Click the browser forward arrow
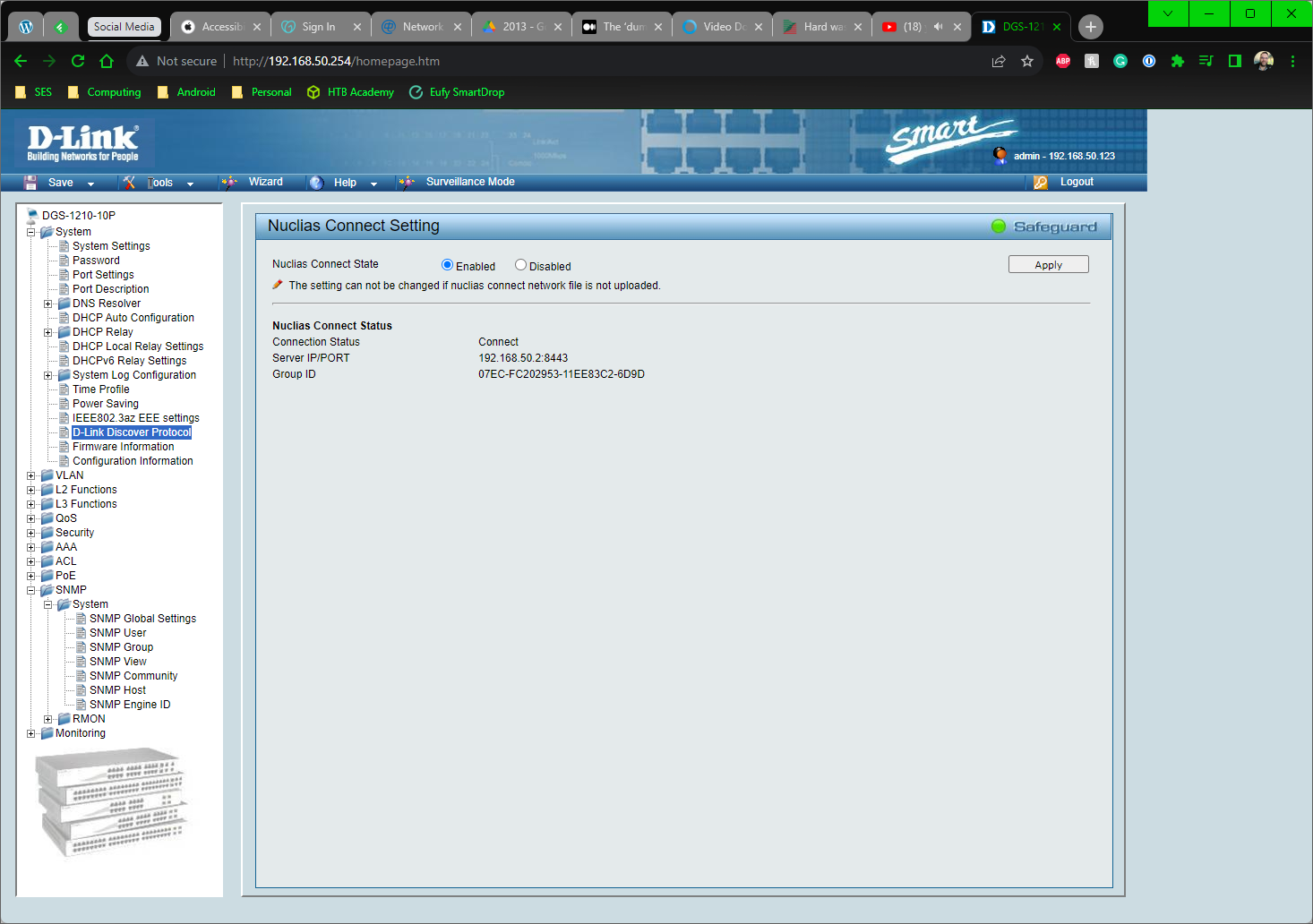Viewport: 1313px width, 924px height. click(49, 61)
